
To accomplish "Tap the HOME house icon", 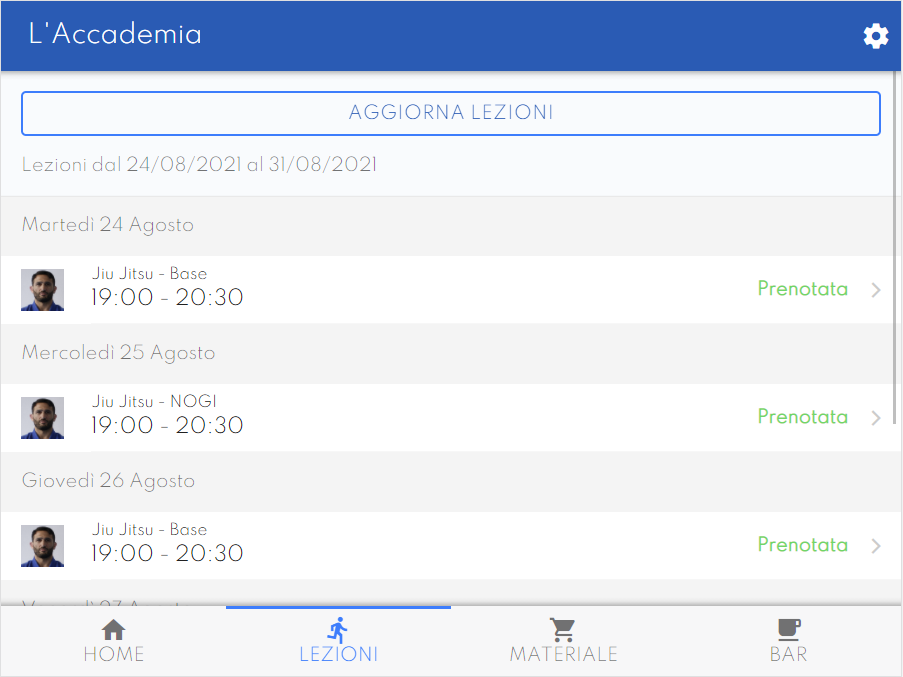I will pyautogui.click(x=113, y=630).
